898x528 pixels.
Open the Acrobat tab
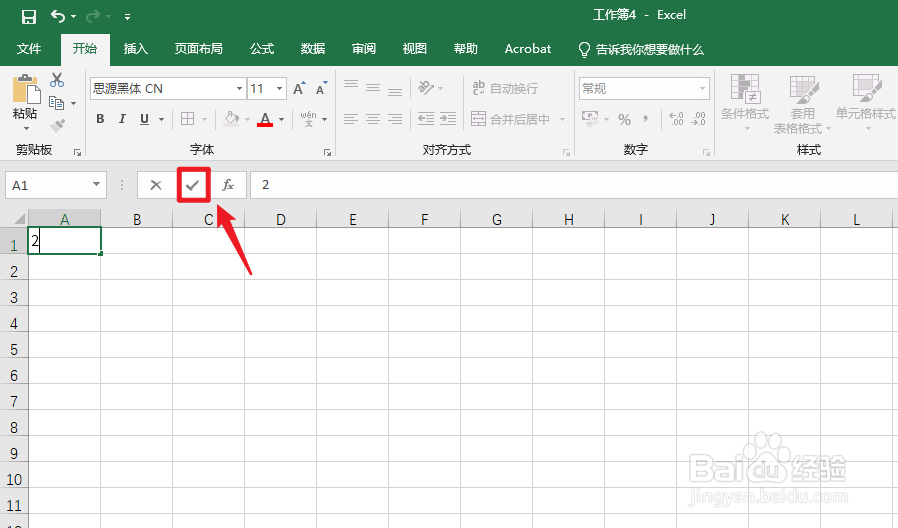(x=527, y=49)
